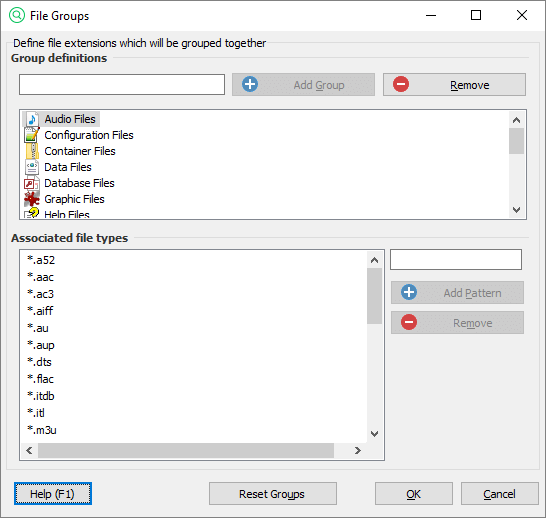This screenshot has height=518, width=546.
Task: Click the Configuration Files icon
Action: [32, 135]
